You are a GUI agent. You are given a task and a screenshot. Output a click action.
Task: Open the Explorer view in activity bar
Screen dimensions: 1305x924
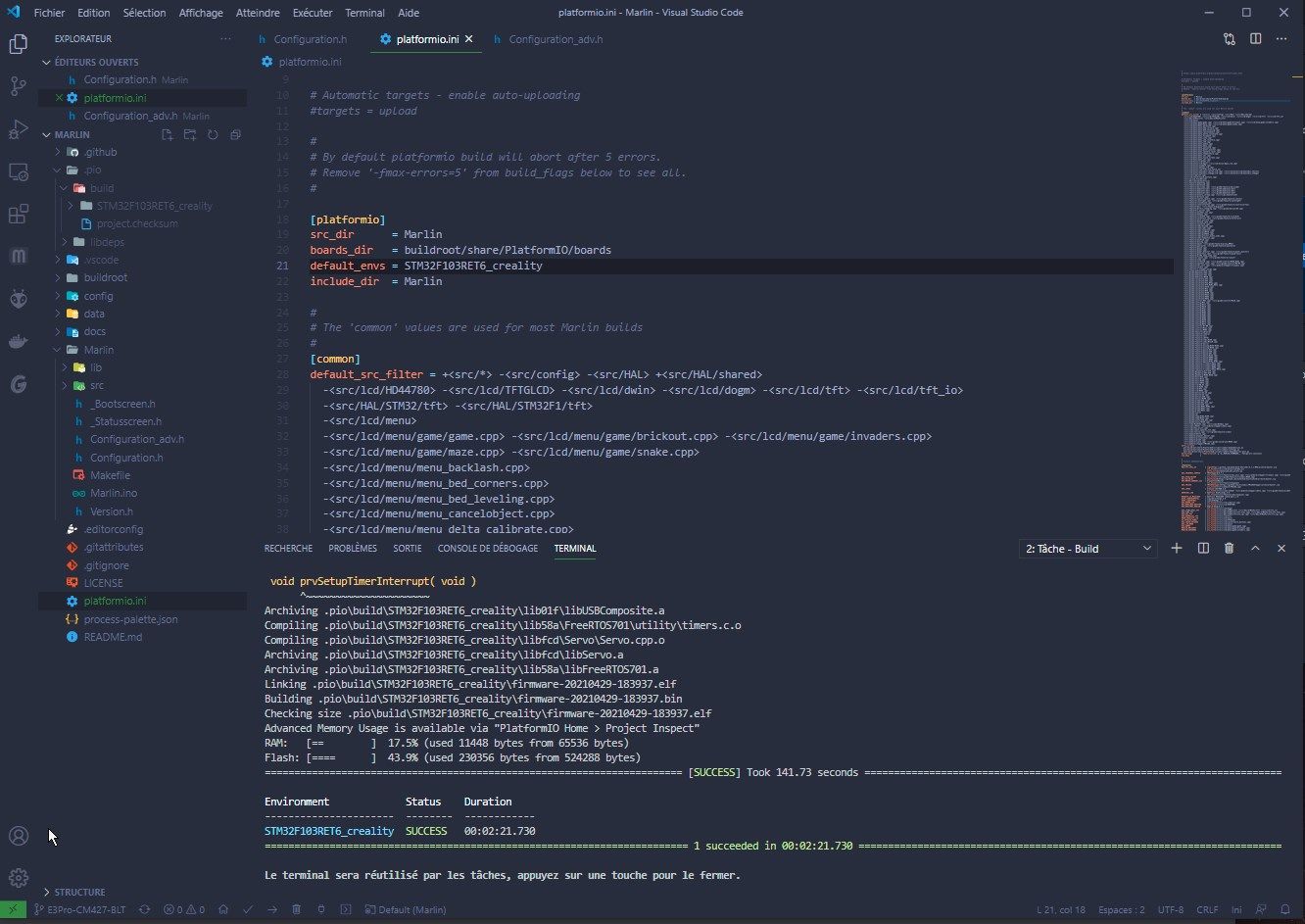18,44
